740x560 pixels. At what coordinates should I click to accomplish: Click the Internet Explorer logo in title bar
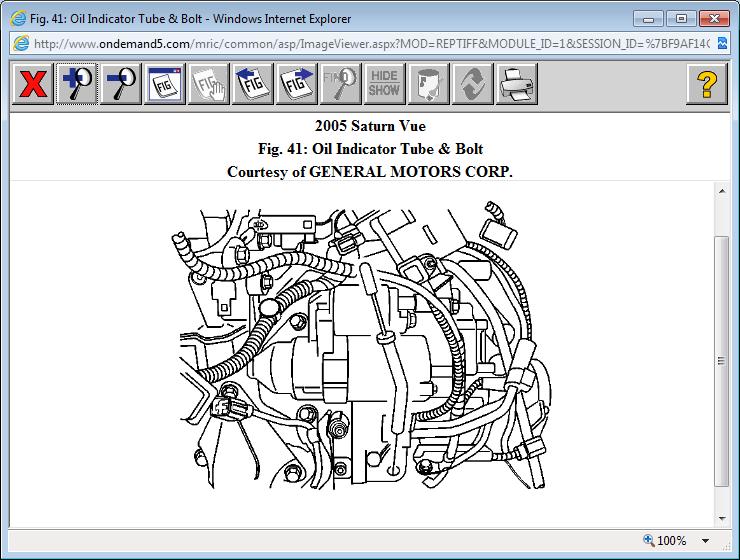point(18,19)
